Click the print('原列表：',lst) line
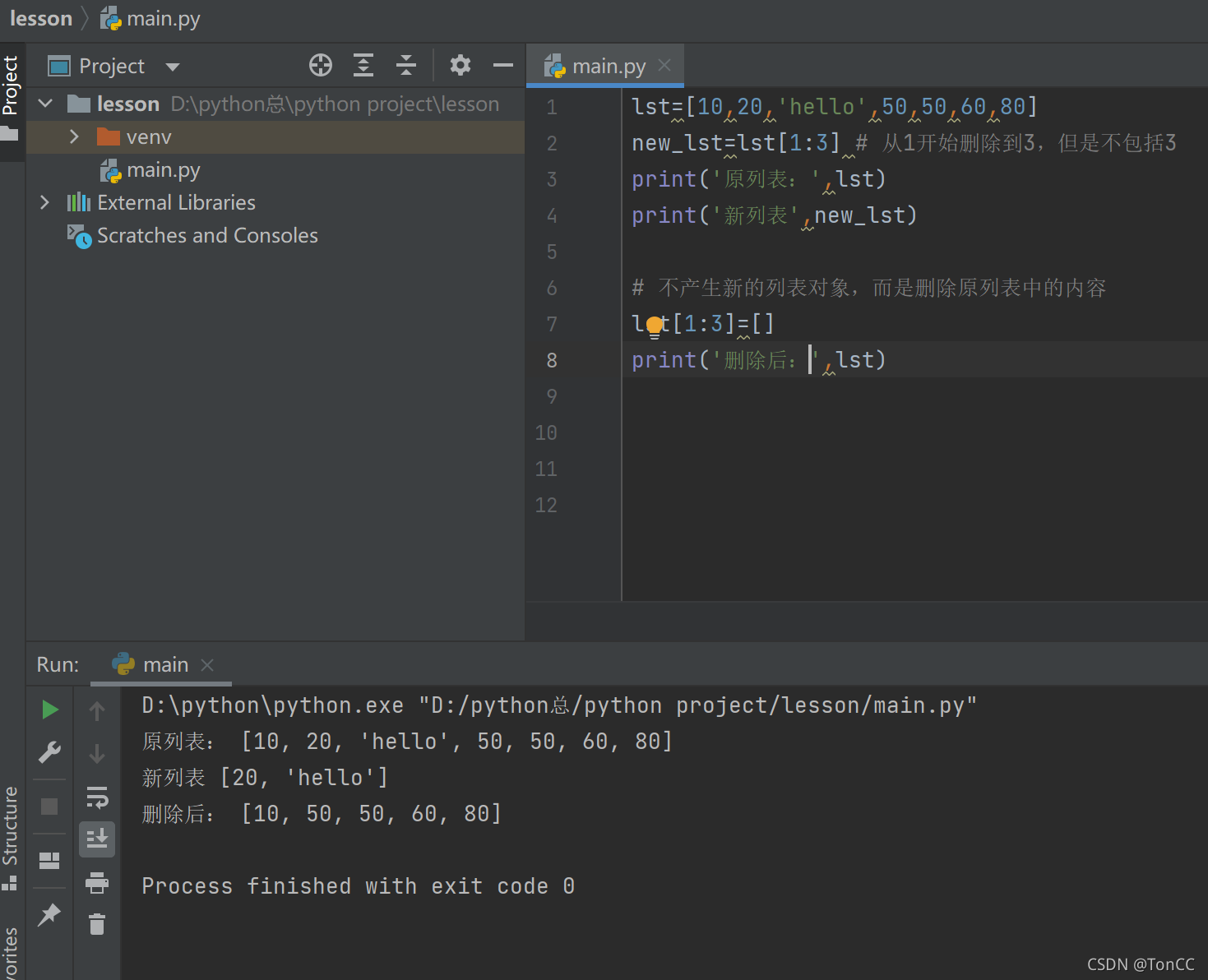The image size is (1208, 980). 758,179
